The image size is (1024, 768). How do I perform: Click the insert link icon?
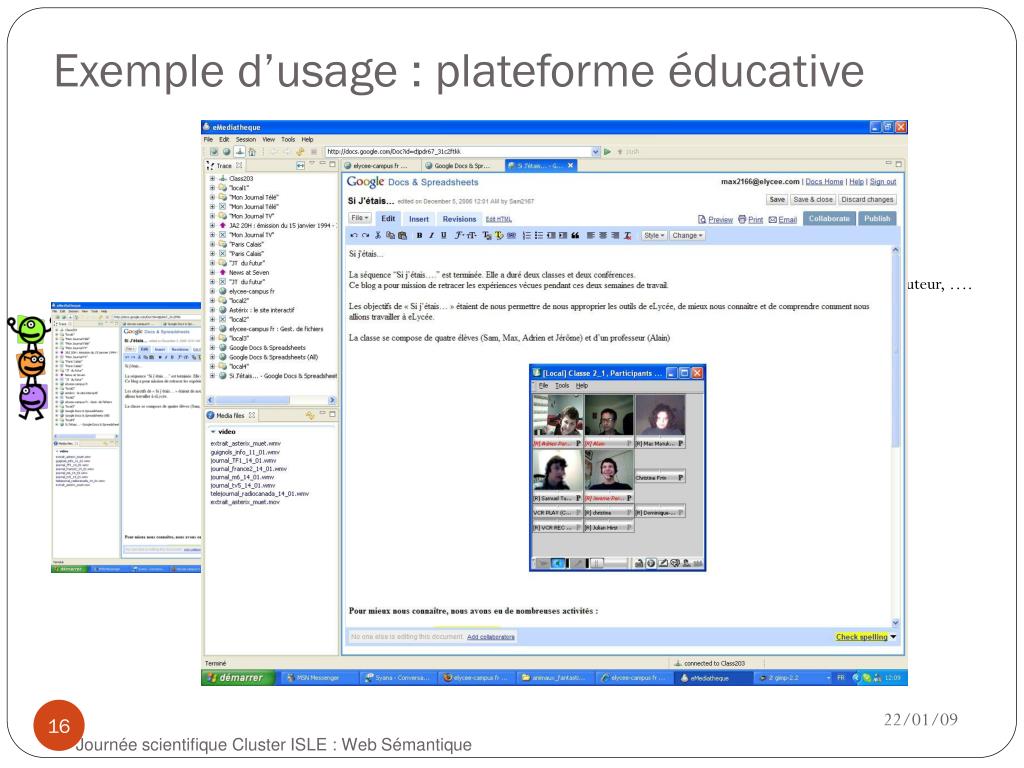click(511, 235)
